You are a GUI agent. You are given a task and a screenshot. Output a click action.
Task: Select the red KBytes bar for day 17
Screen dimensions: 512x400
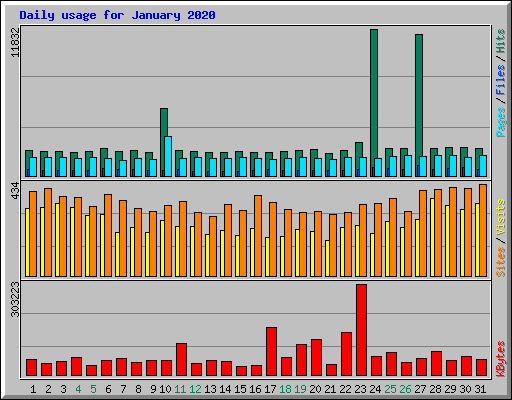click(271, 352)
